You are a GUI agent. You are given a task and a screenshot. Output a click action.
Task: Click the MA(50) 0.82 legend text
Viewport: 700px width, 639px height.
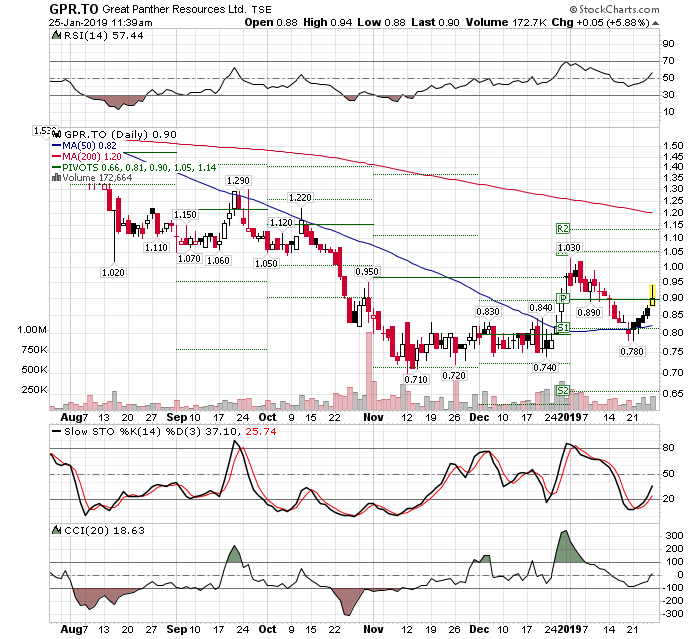89,146
